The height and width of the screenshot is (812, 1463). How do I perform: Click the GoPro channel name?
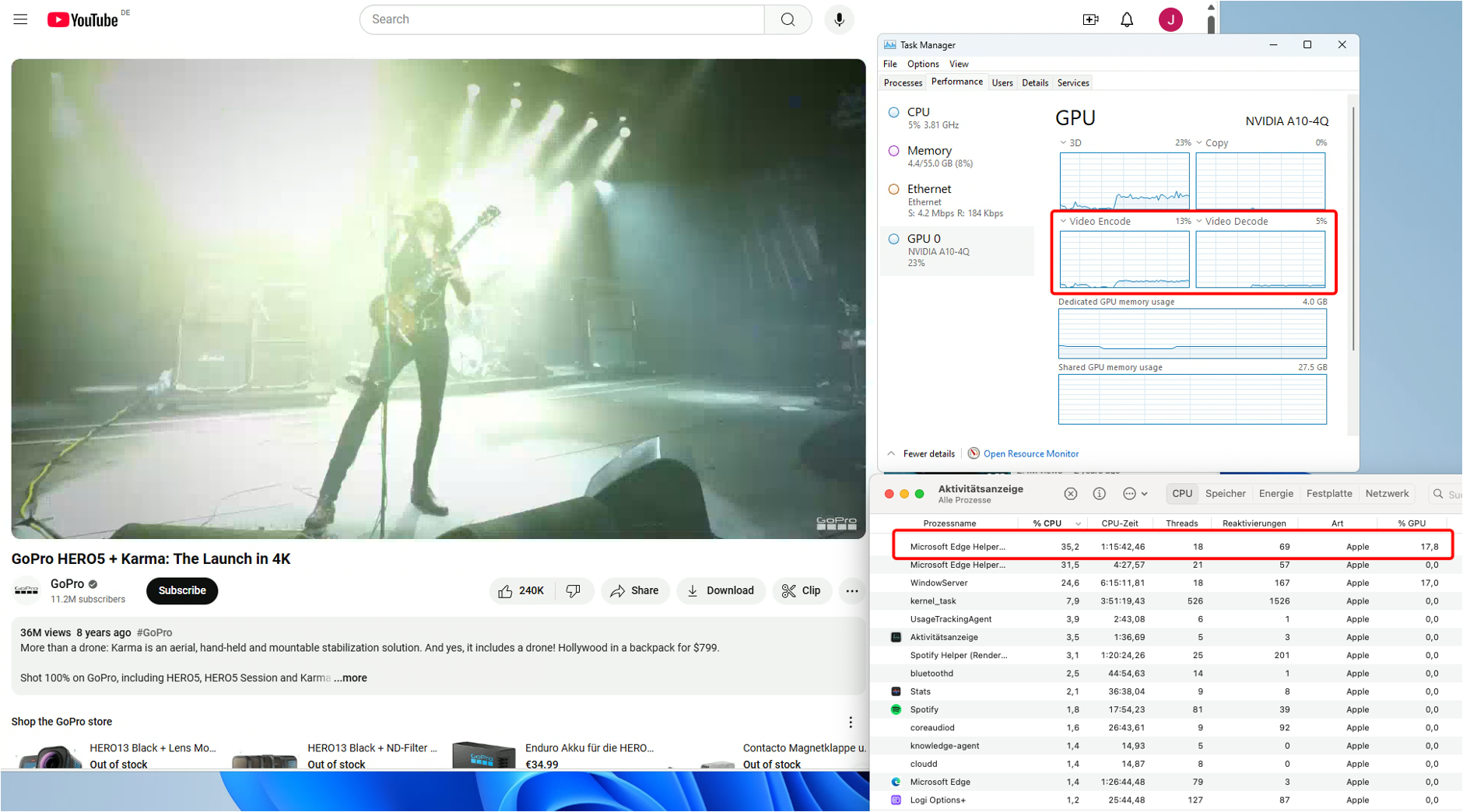(x=67, y=584)
